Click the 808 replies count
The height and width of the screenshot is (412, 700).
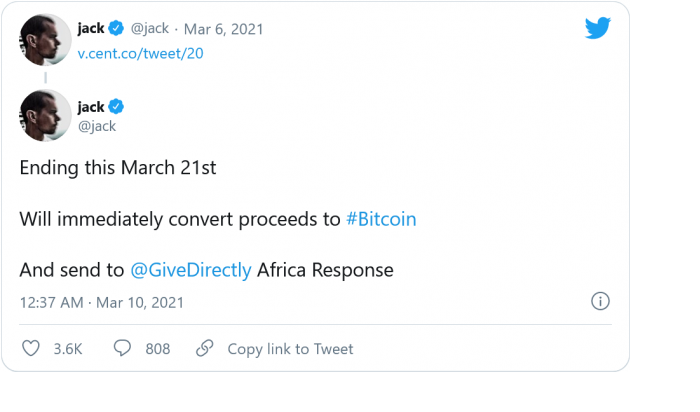[157, 349]
